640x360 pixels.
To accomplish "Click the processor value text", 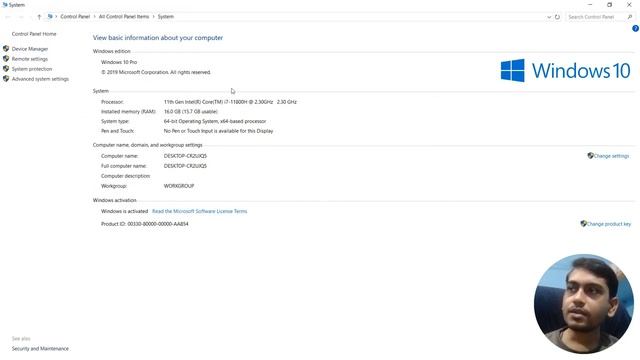I will tap(230, 102).
